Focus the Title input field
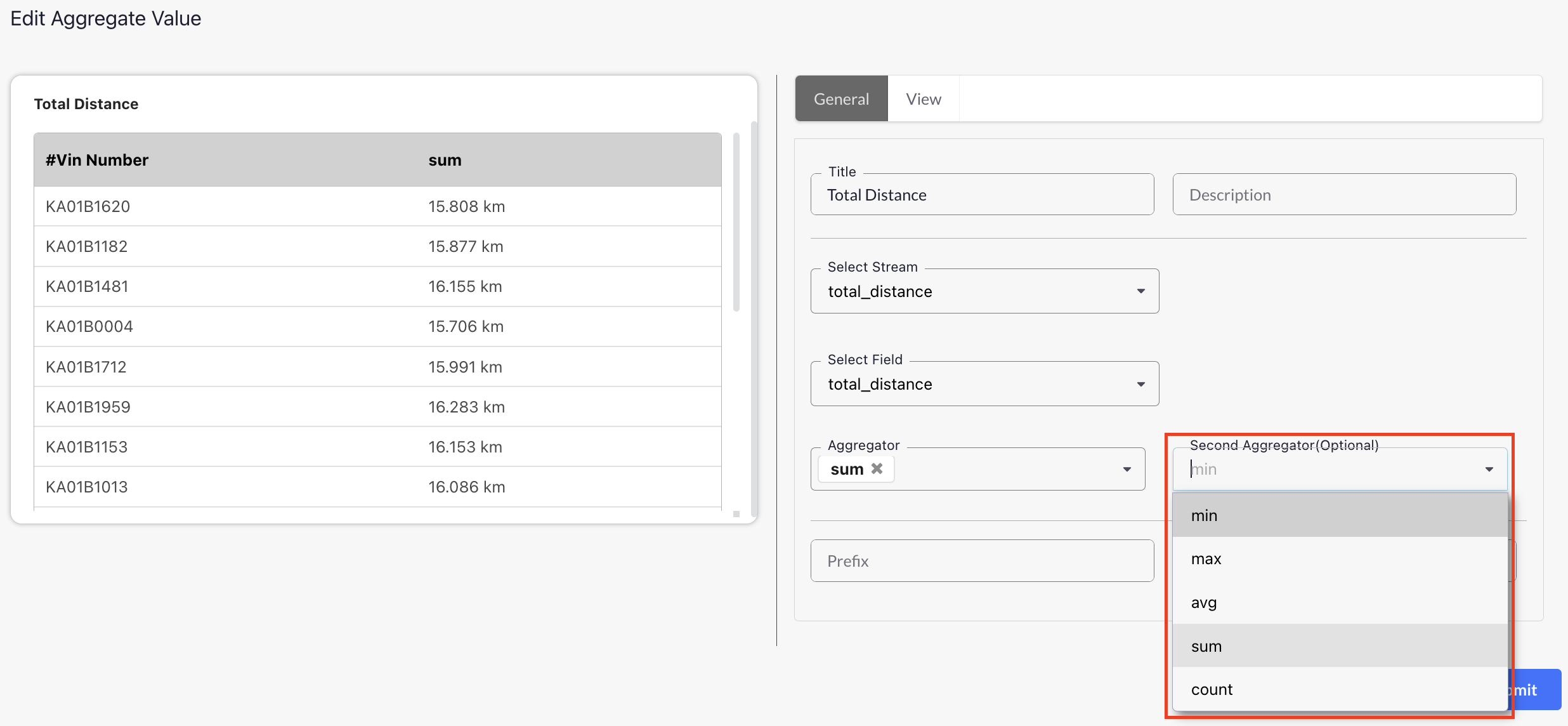The image size is (1568, 726). point(981,195)
